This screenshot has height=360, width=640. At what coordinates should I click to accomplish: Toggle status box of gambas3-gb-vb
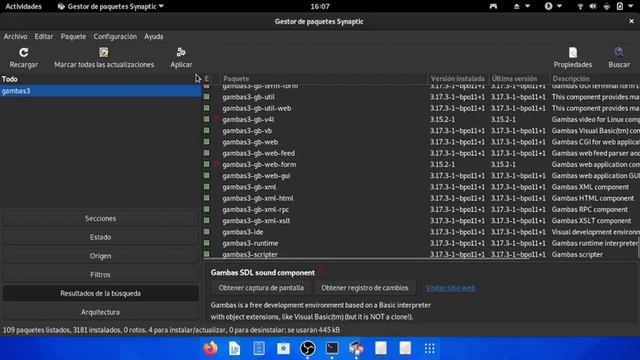coord(207,130)
